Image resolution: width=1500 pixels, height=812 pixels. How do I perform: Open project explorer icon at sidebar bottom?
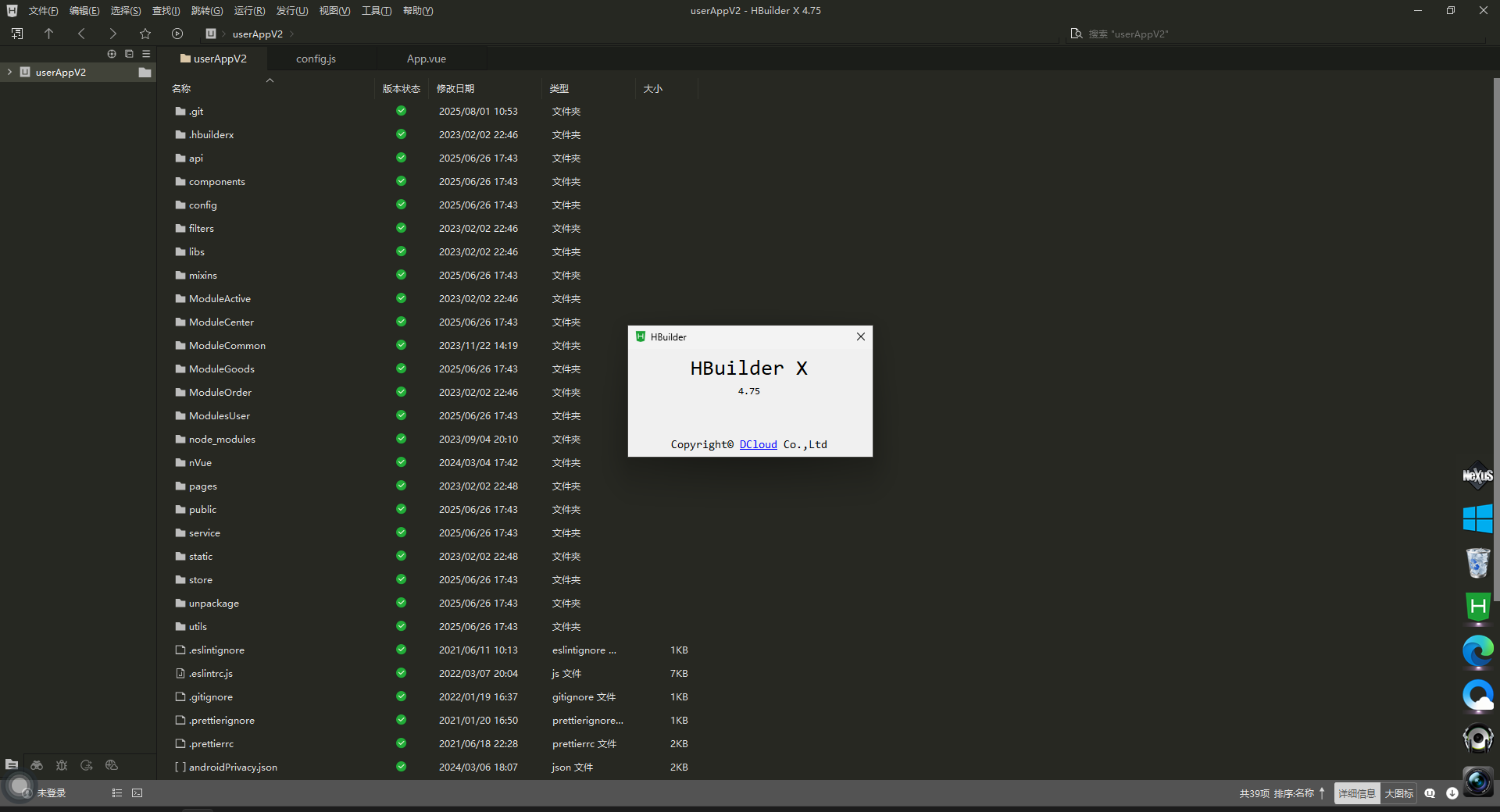(x=12, y=765)
